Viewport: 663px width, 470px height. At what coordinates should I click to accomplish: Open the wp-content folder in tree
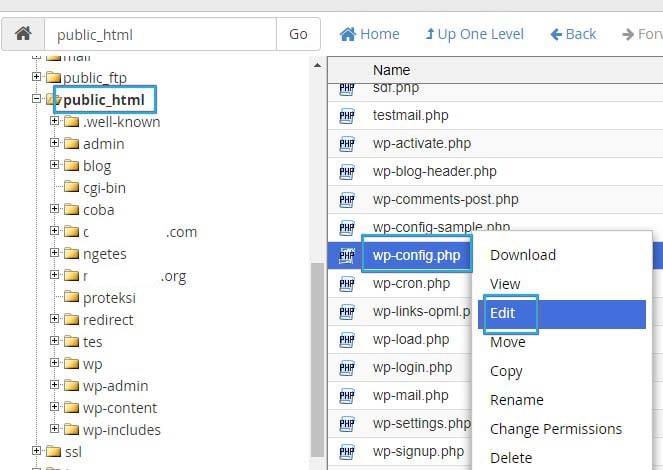[x=120, y=408]
